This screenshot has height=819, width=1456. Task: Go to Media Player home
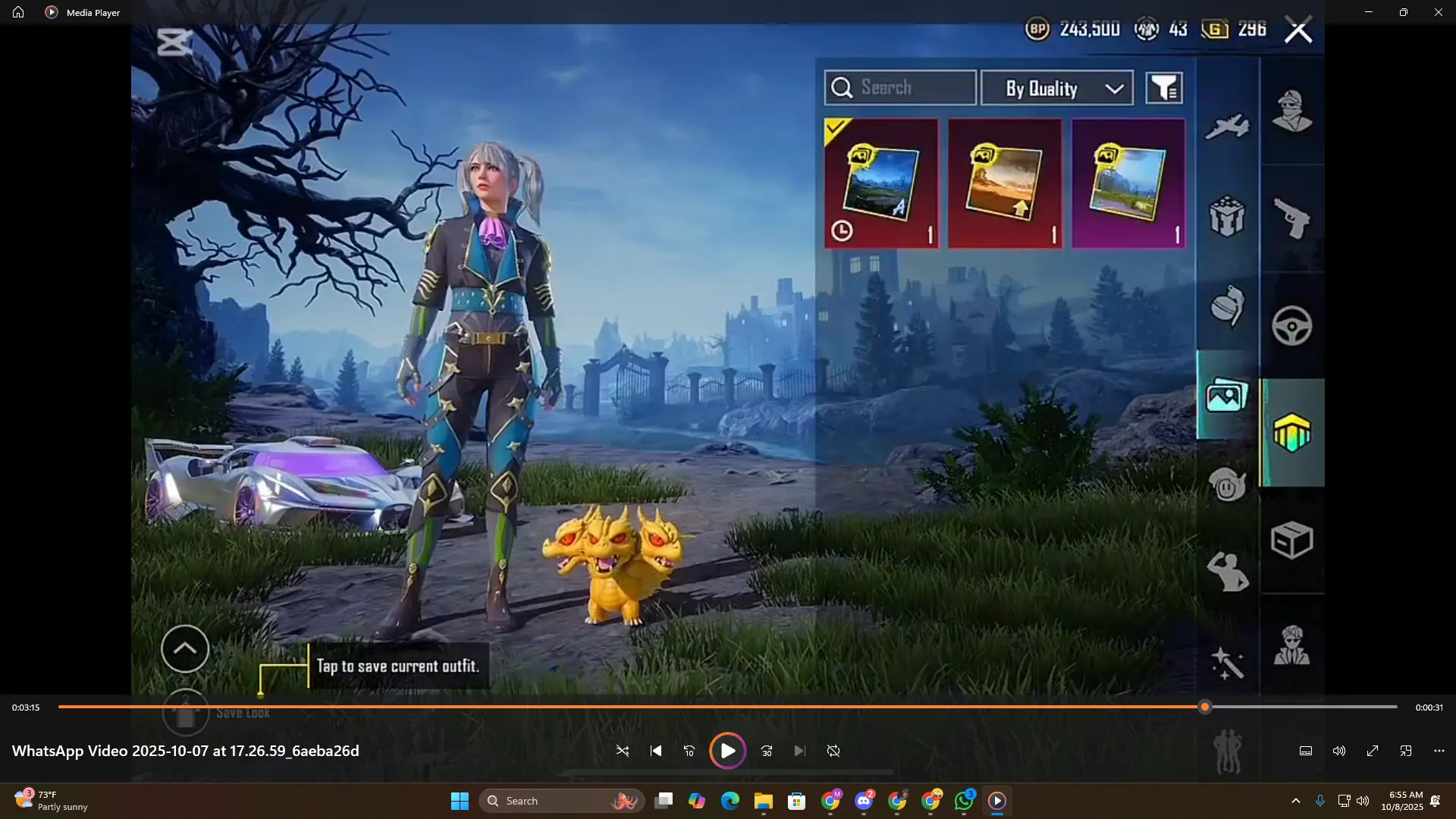click(x=18, y=12)
